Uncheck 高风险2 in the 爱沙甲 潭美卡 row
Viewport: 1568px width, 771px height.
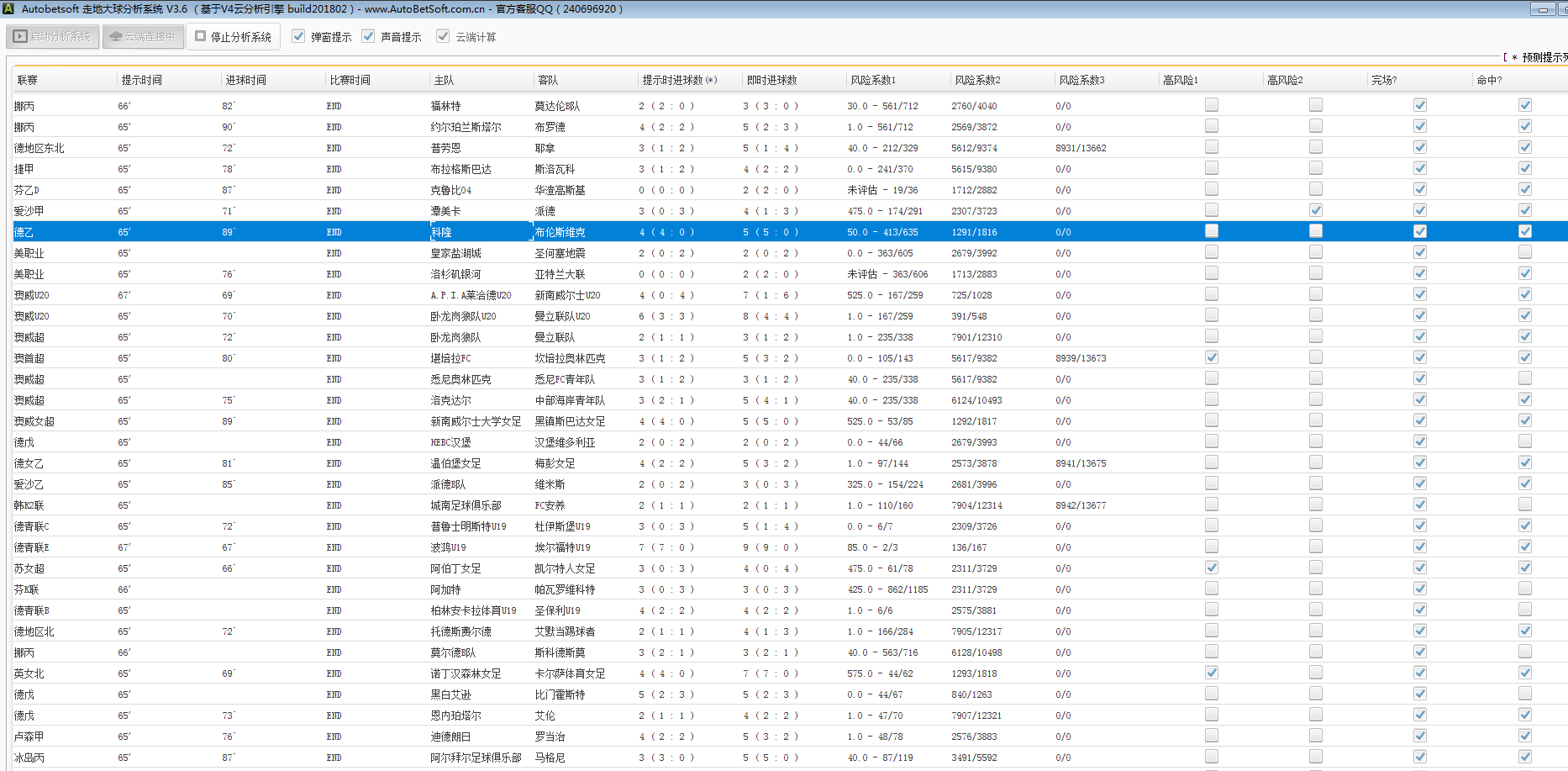[x=1315, y=210]
